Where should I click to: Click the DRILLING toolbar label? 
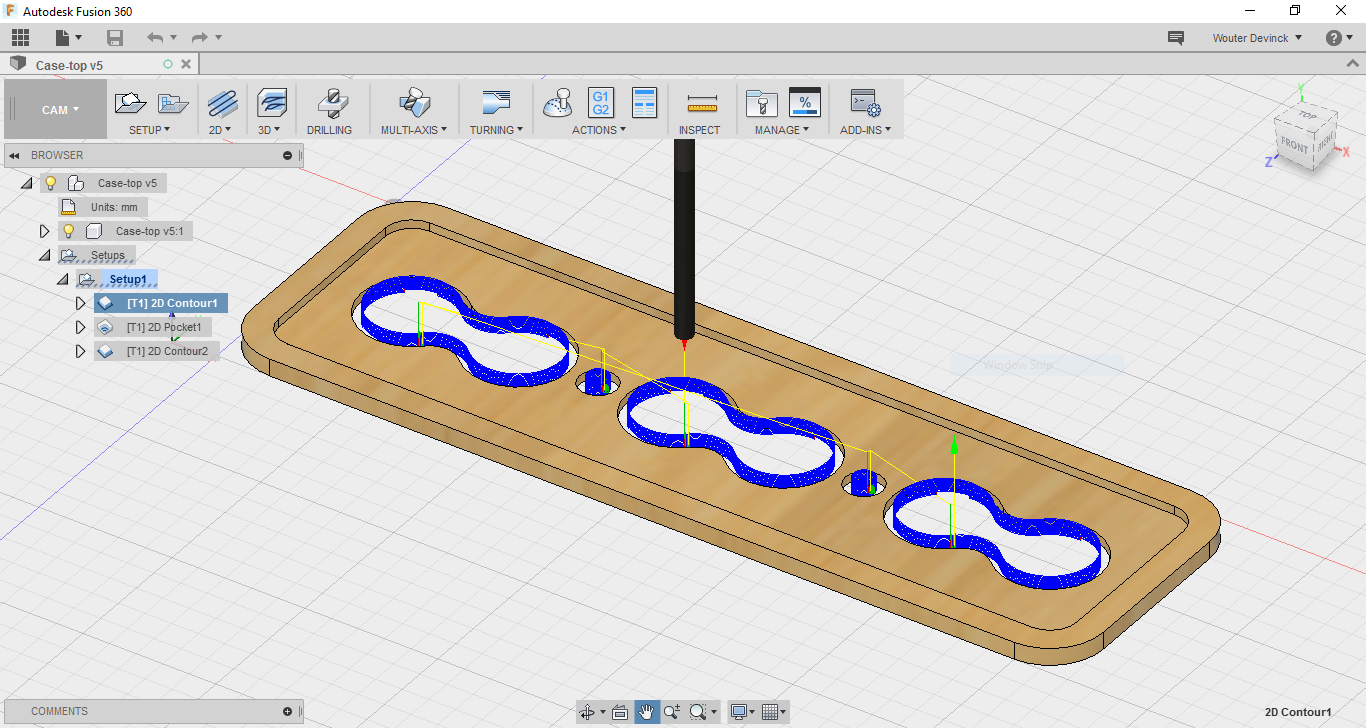point(329,130)
